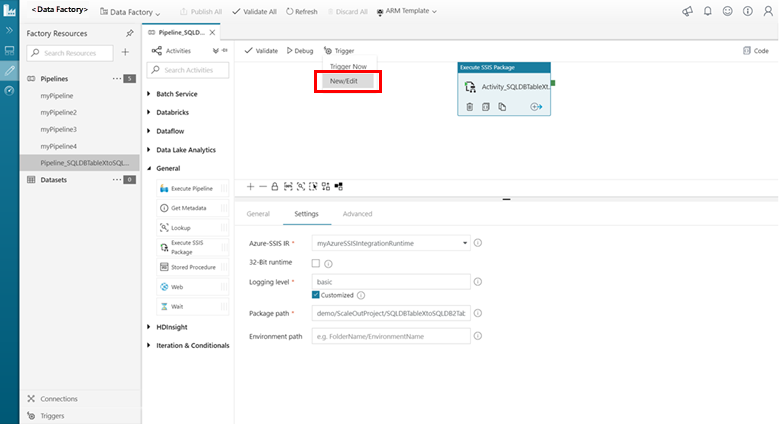This screenshot has width=780, height=424.
Task: Open the overview icon in sidebar
Action: pyautogui.click(x=9, y=50)
